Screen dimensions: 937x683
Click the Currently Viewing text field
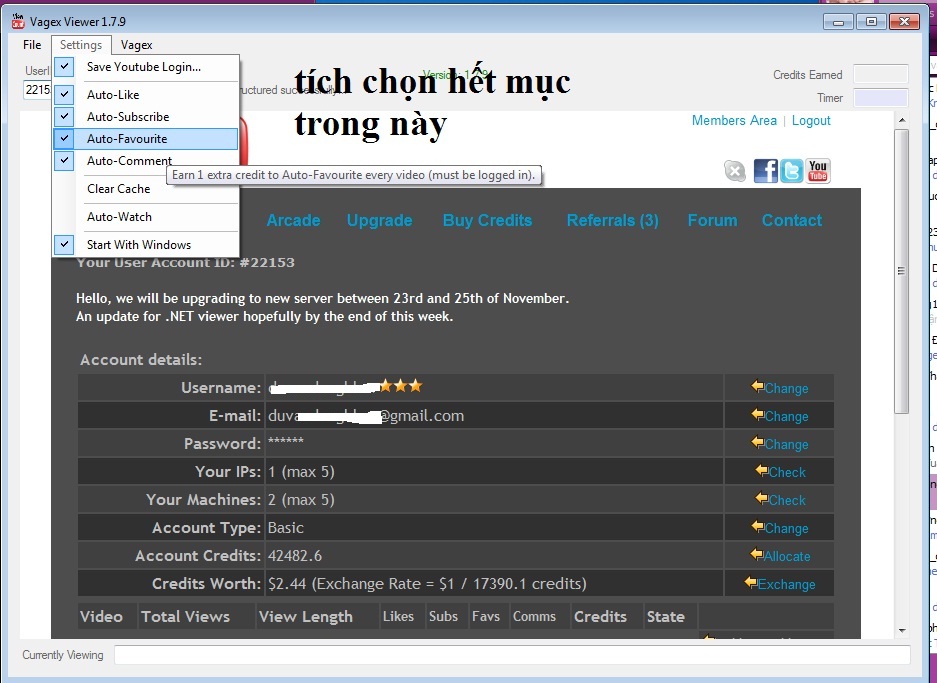(x=512, y=655)
